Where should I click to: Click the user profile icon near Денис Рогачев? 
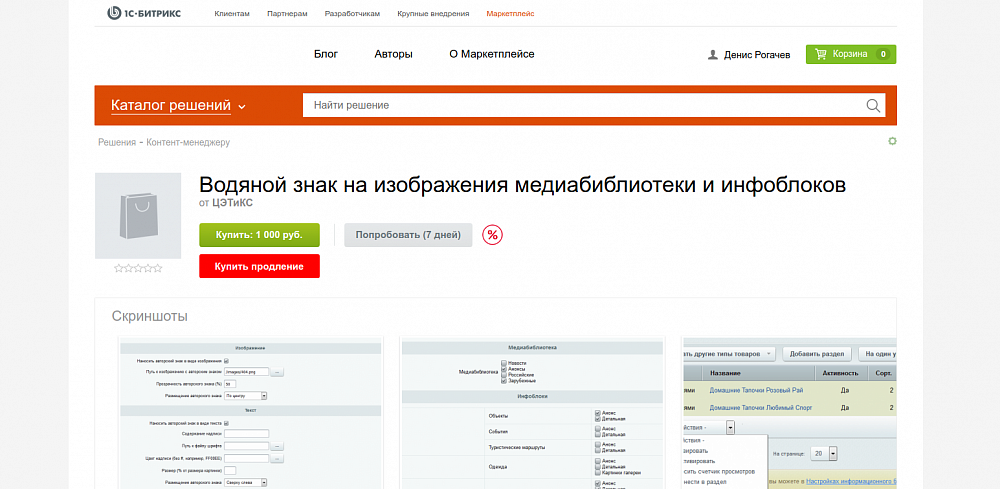click(x=713, y=55)
